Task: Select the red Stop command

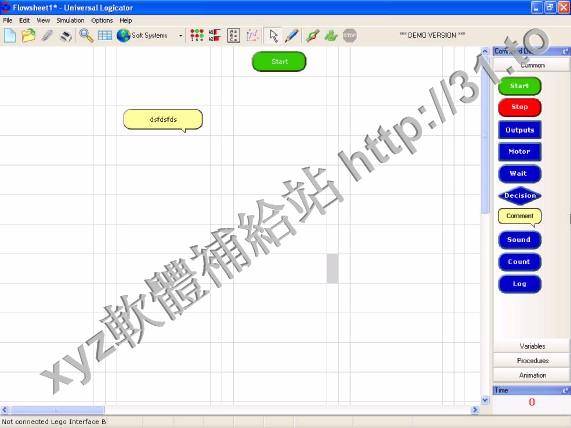Action: coord(519,107)
